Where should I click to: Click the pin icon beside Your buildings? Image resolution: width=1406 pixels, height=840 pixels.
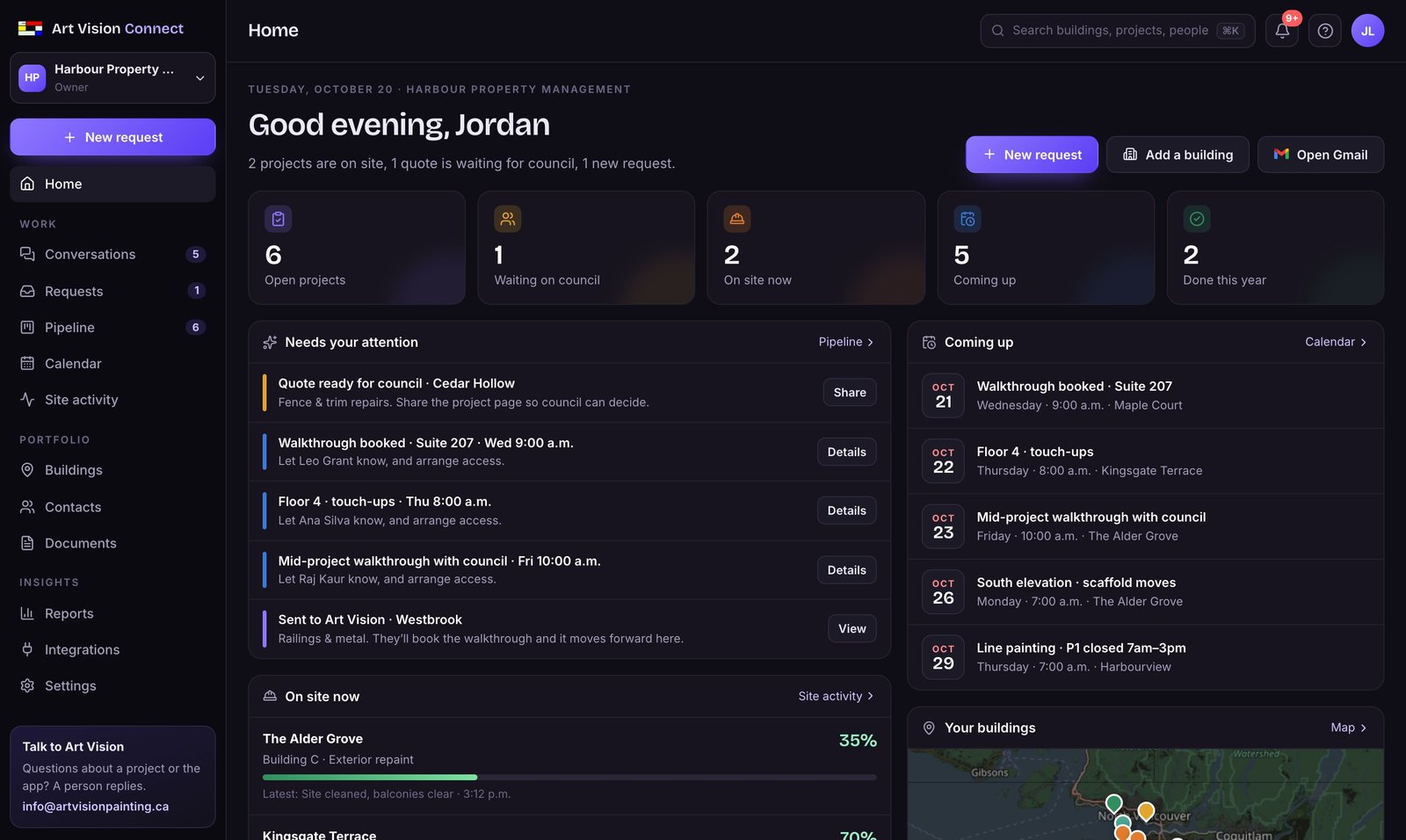[x=929, y=728]
